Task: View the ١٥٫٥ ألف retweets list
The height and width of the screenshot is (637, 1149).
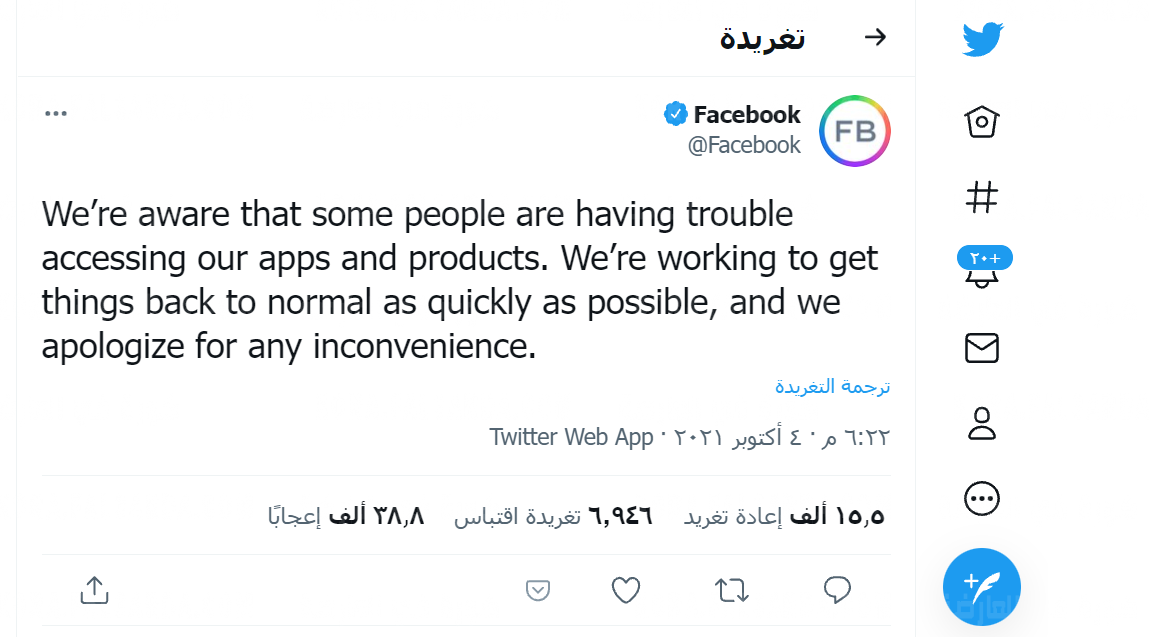Action: click(x=784, y=516)
